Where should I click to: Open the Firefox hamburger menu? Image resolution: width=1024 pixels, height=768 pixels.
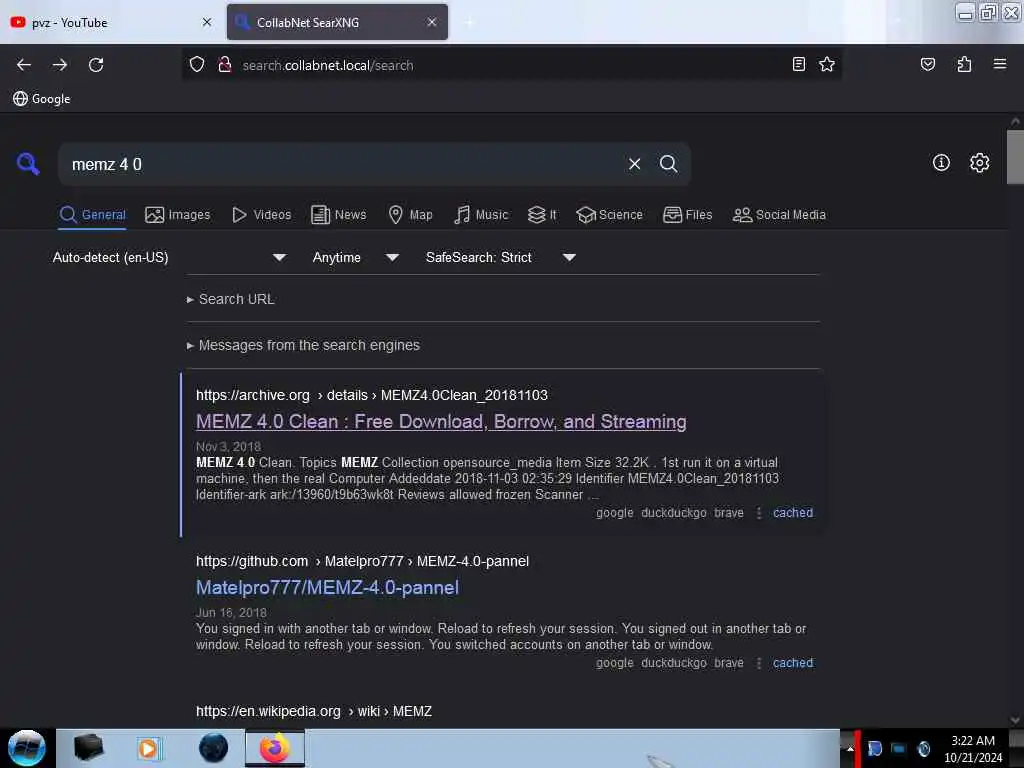[999, 64]
